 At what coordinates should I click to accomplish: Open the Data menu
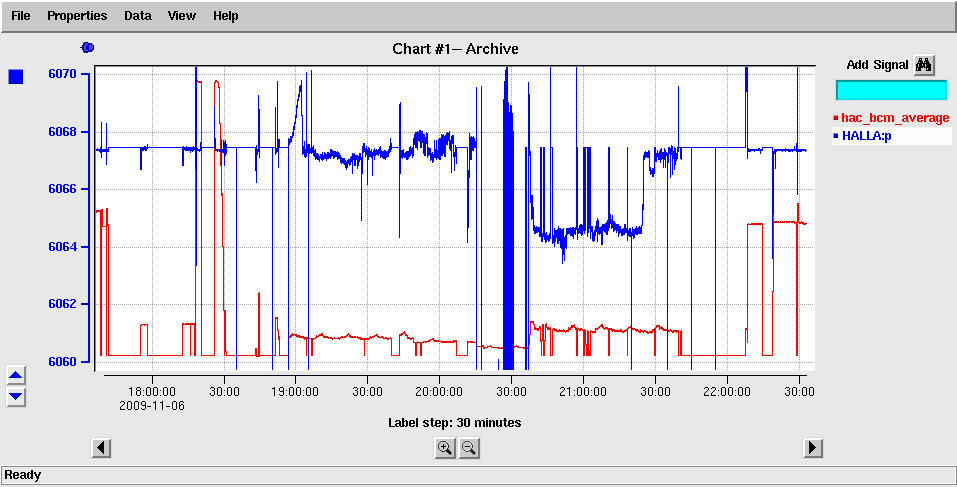coord(137,16)
